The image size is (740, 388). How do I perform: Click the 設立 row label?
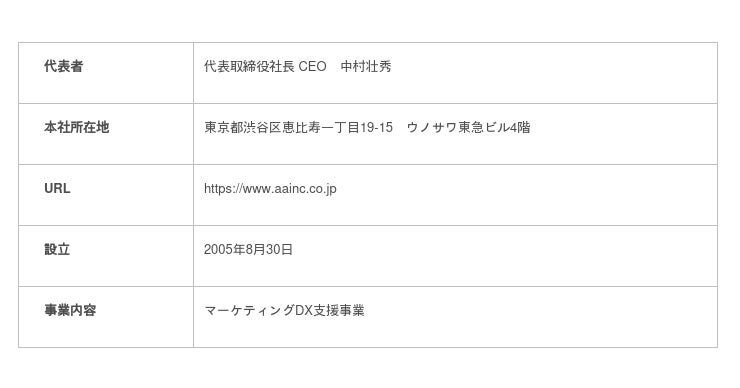pos(57,249)
